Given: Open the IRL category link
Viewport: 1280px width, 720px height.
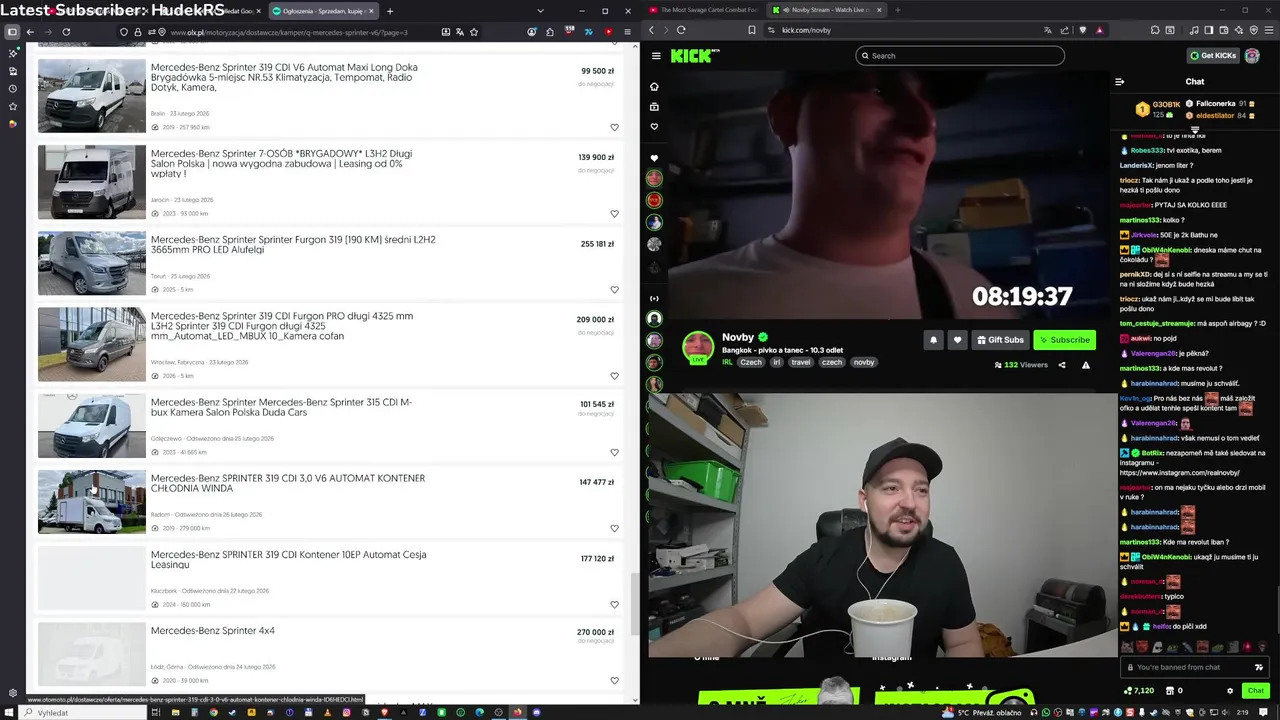Looking at the screenshot, I should point(728,362).
